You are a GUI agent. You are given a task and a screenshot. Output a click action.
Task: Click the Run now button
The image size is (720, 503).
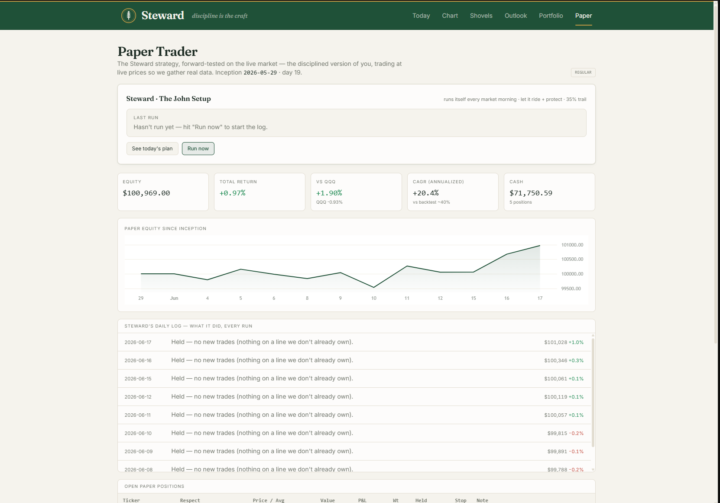[198, 148]
